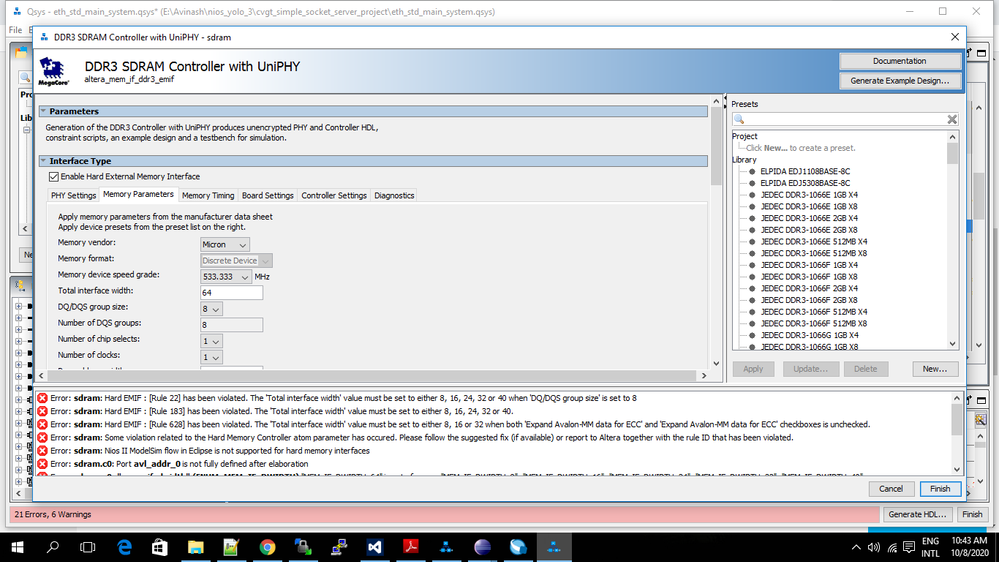This screenshot has width=999, height=562.
Task: Click the error icon beside Rule 22 message
Action: point(42,398)
